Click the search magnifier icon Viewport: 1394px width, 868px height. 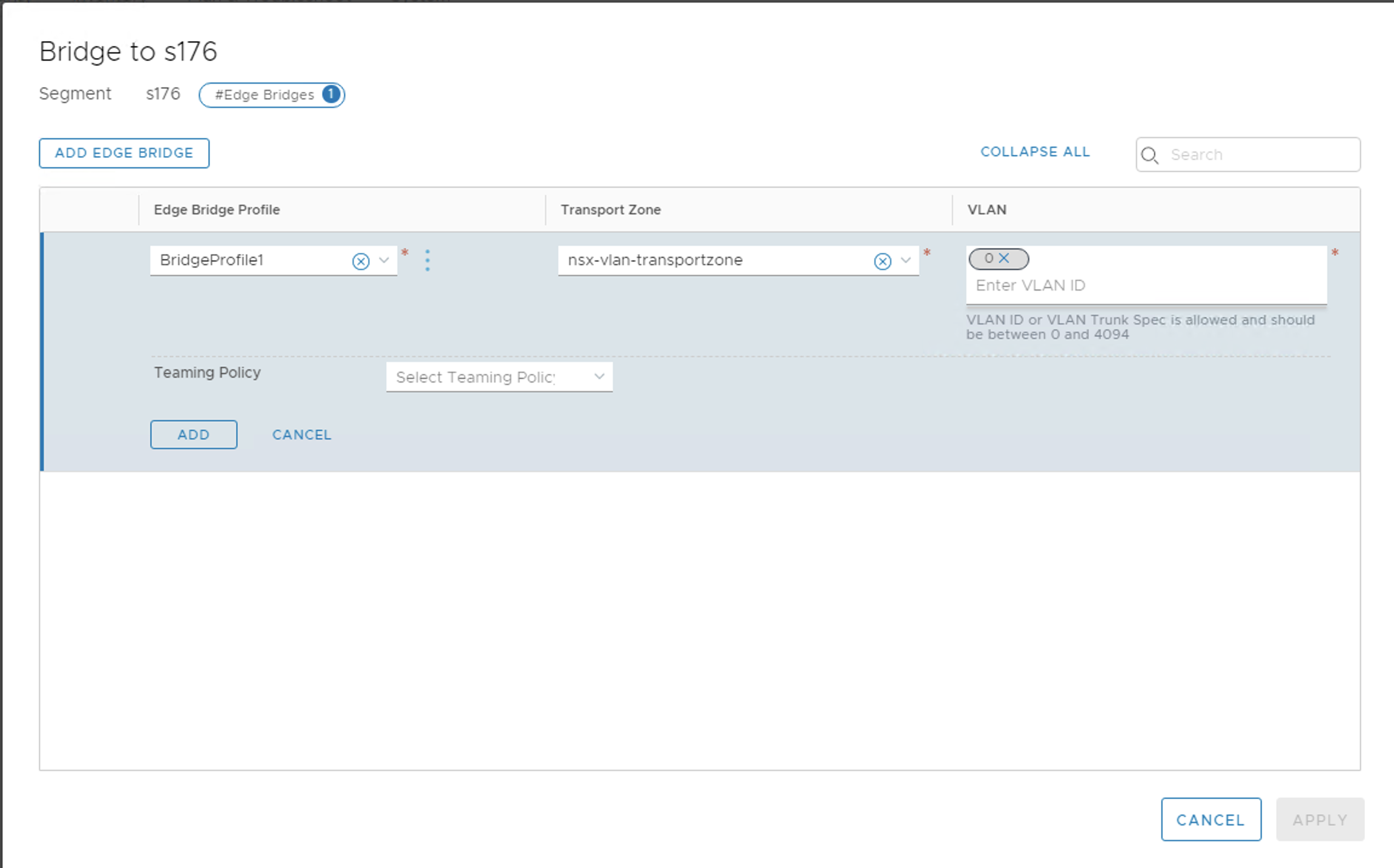pos(1149,156)
